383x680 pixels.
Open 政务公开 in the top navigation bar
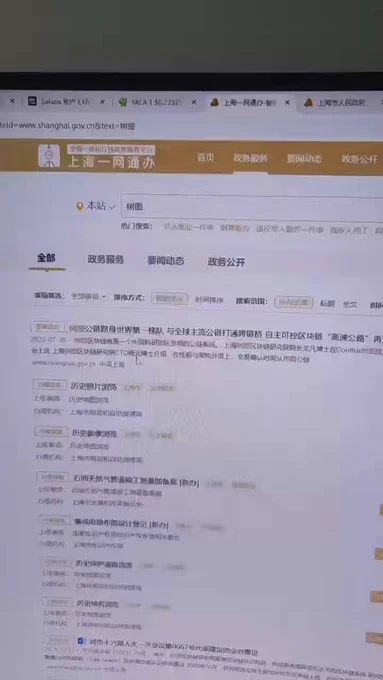tap(359, 159)
